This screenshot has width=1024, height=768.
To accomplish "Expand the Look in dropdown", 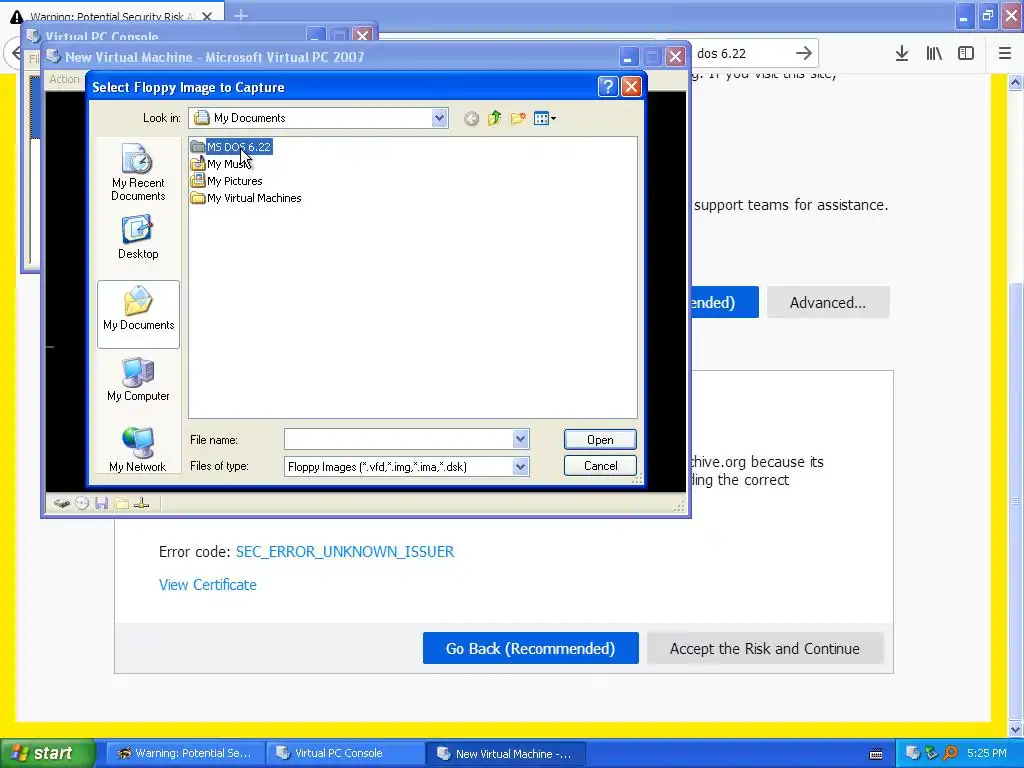I will (439, 118).
